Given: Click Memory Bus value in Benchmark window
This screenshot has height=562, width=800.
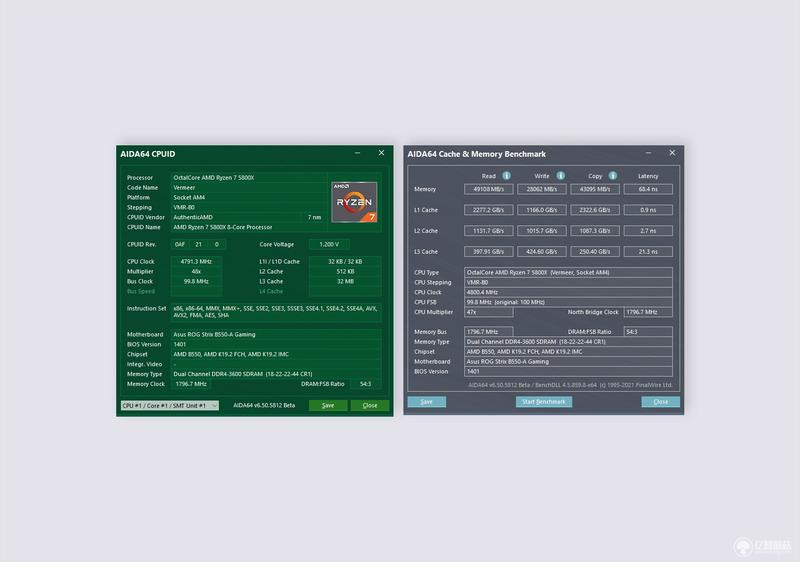Looking at the screenshot, I should click(x=488, y=332).
